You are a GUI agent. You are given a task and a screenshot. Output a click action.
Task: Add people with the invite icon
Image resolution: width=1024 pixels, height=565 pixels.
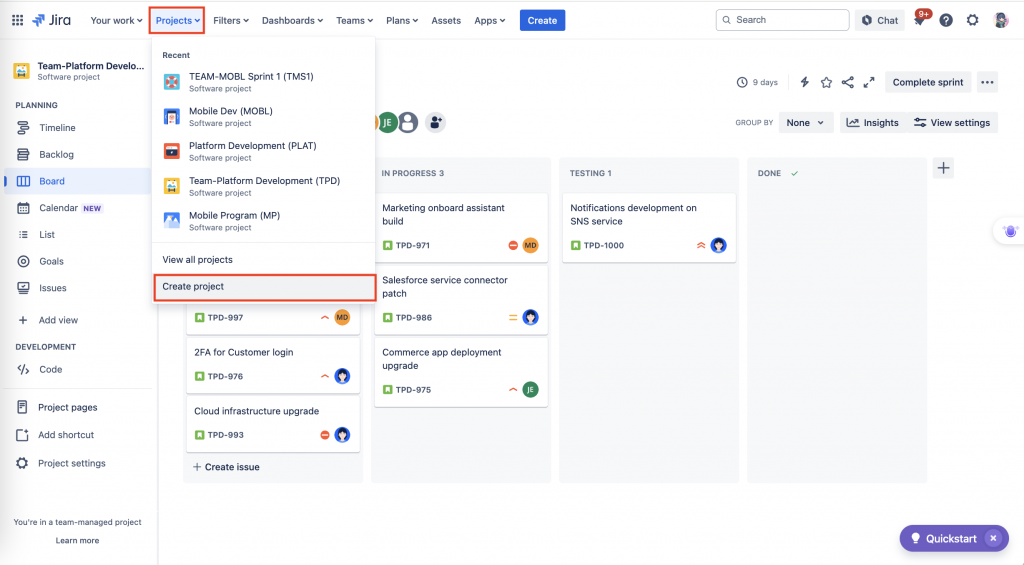pos(436,122)
